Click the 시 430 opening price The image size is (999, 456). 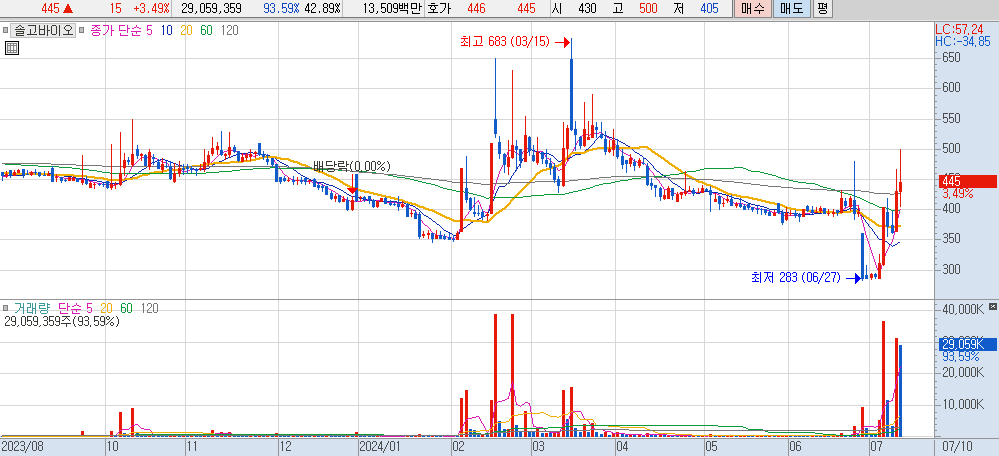point(575,9)
